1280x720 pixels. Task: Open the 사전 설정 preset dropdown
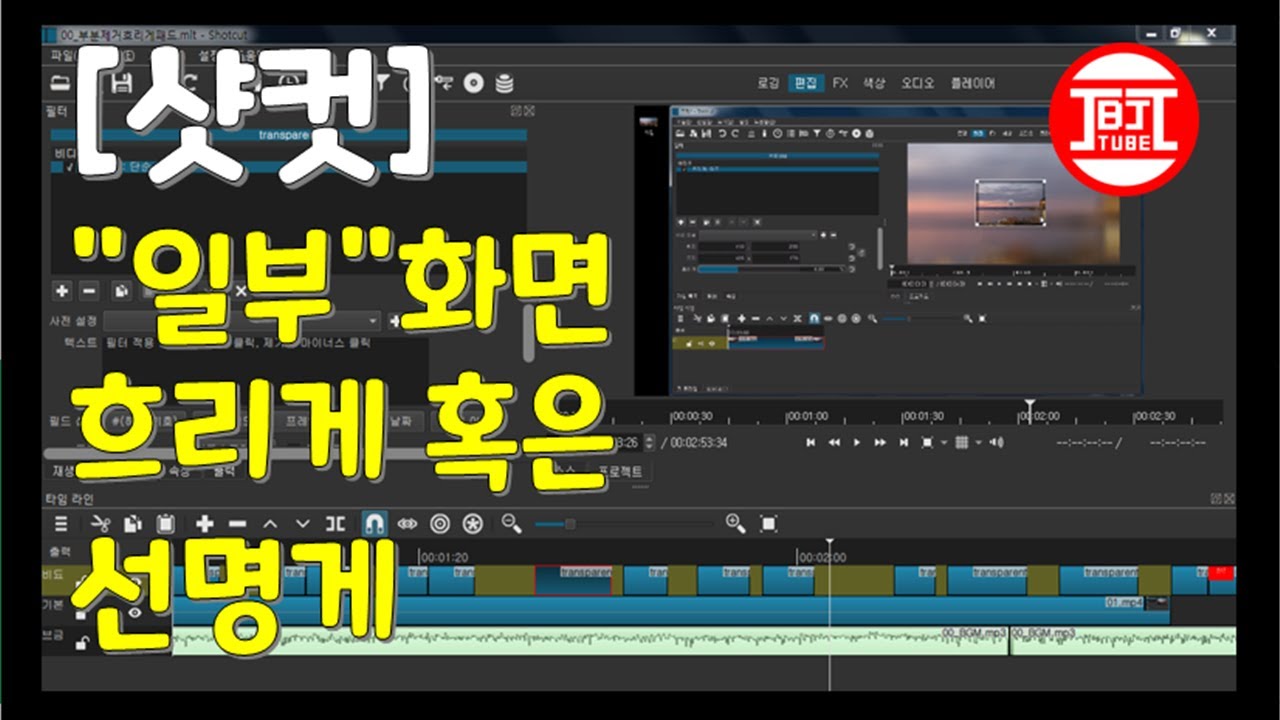[243, 321]
